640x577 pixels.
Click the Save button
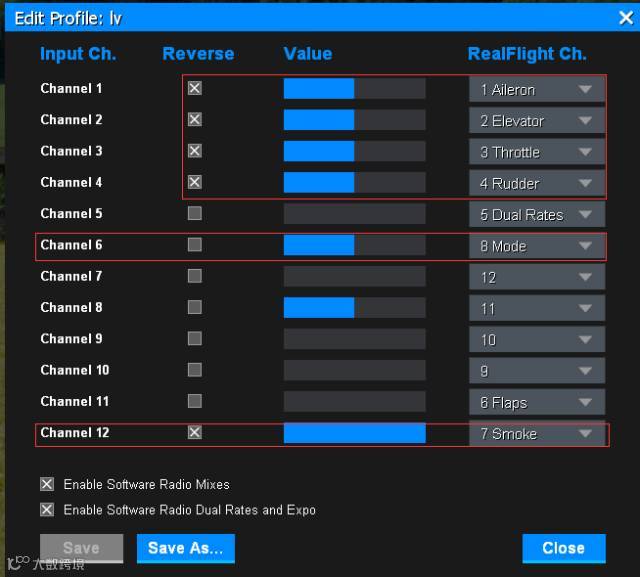(81, 548)
